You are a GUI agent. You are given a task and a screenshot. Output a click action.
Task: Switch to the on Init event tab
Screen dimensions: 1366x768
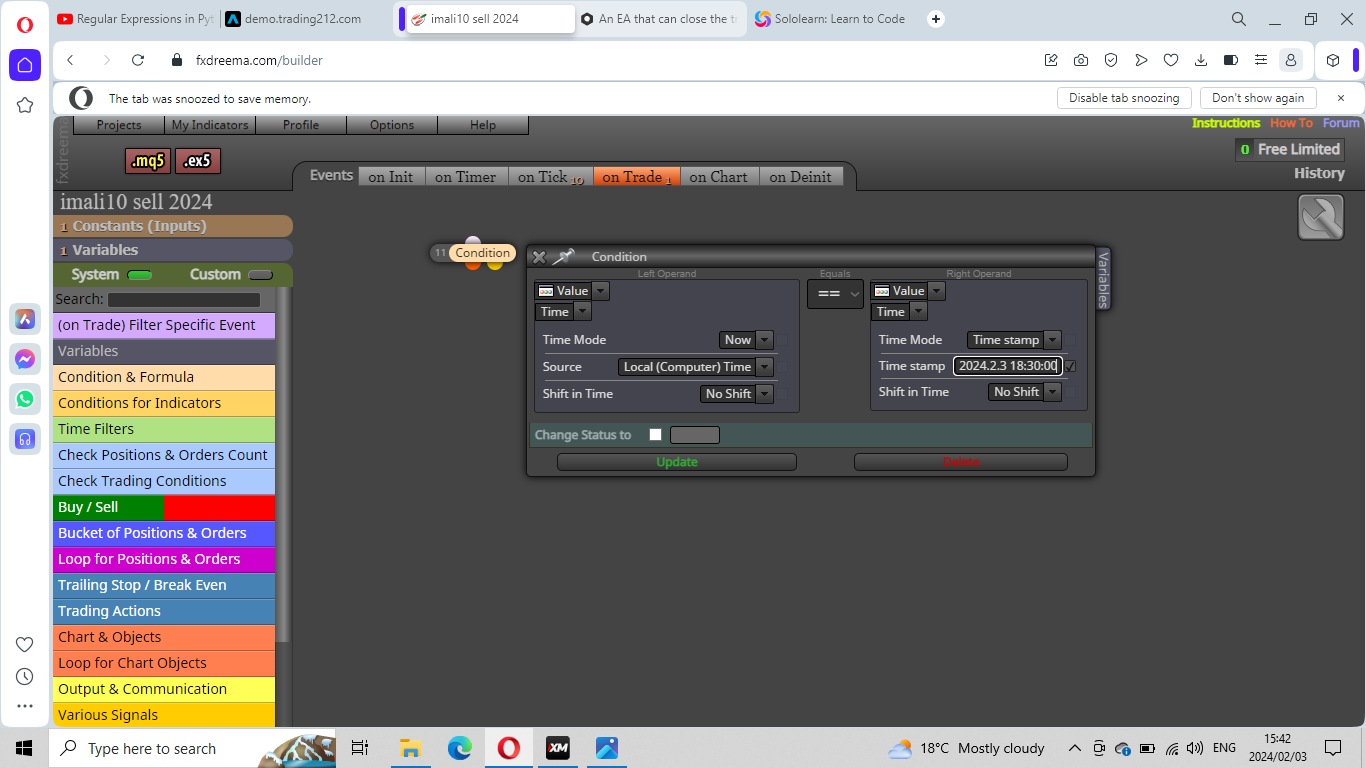(x=390, y=177)
